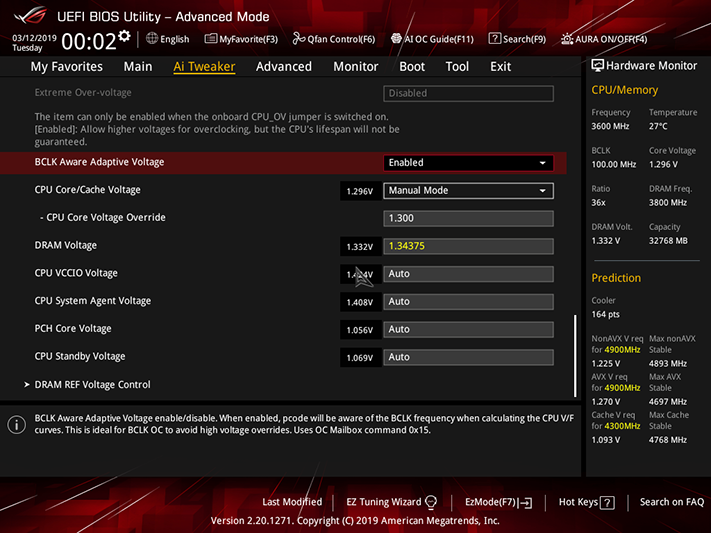Click the Search on FAQ link
Viewport: 711px width, 533px height.
click(x=672, y=502)
